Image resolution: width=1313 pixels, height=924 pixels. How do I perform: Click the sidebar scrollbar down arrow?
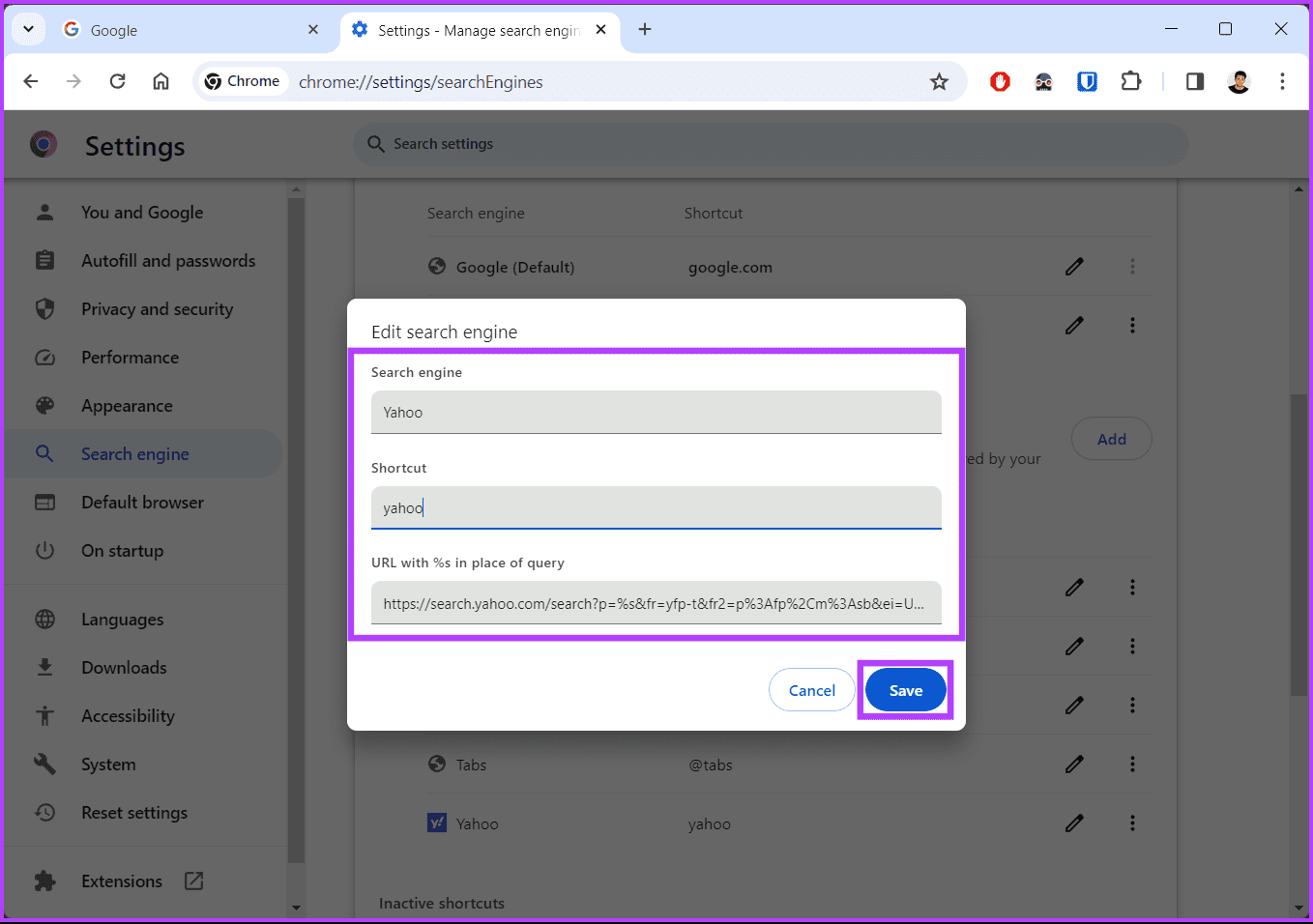(x=296, y=908)
